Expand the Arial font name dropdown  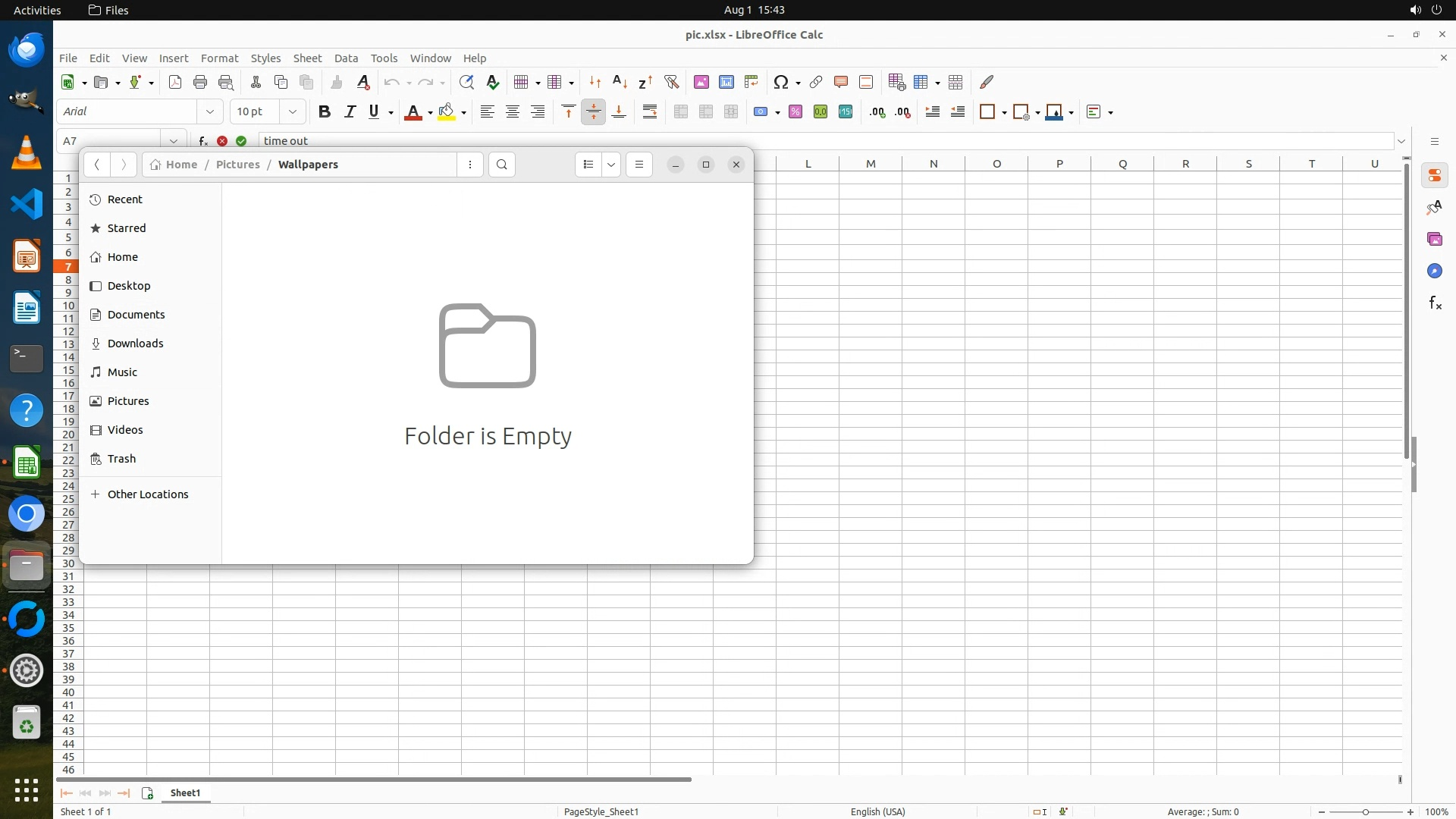tap(210, 112)
